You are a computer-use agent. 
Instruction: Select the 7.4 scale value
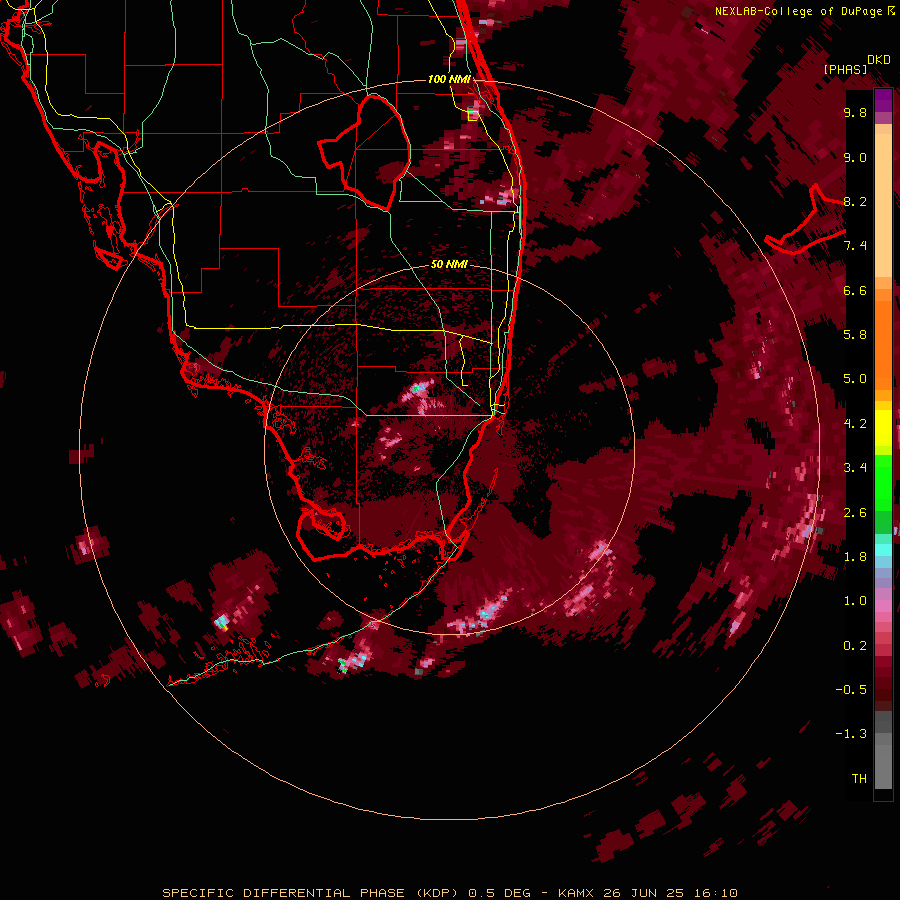tap(855, 246)
